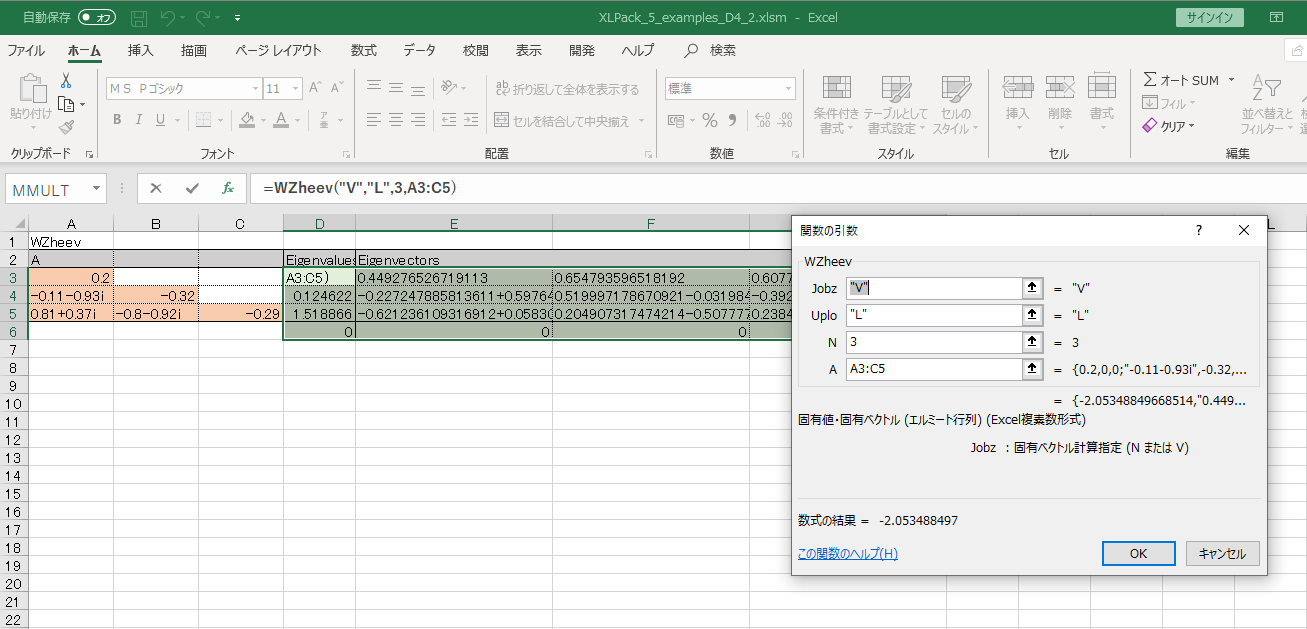Open the この関数のヘルプ link
Image resolution: width=1307 pixels, height=629 pixels.
(x=847, y=553)
